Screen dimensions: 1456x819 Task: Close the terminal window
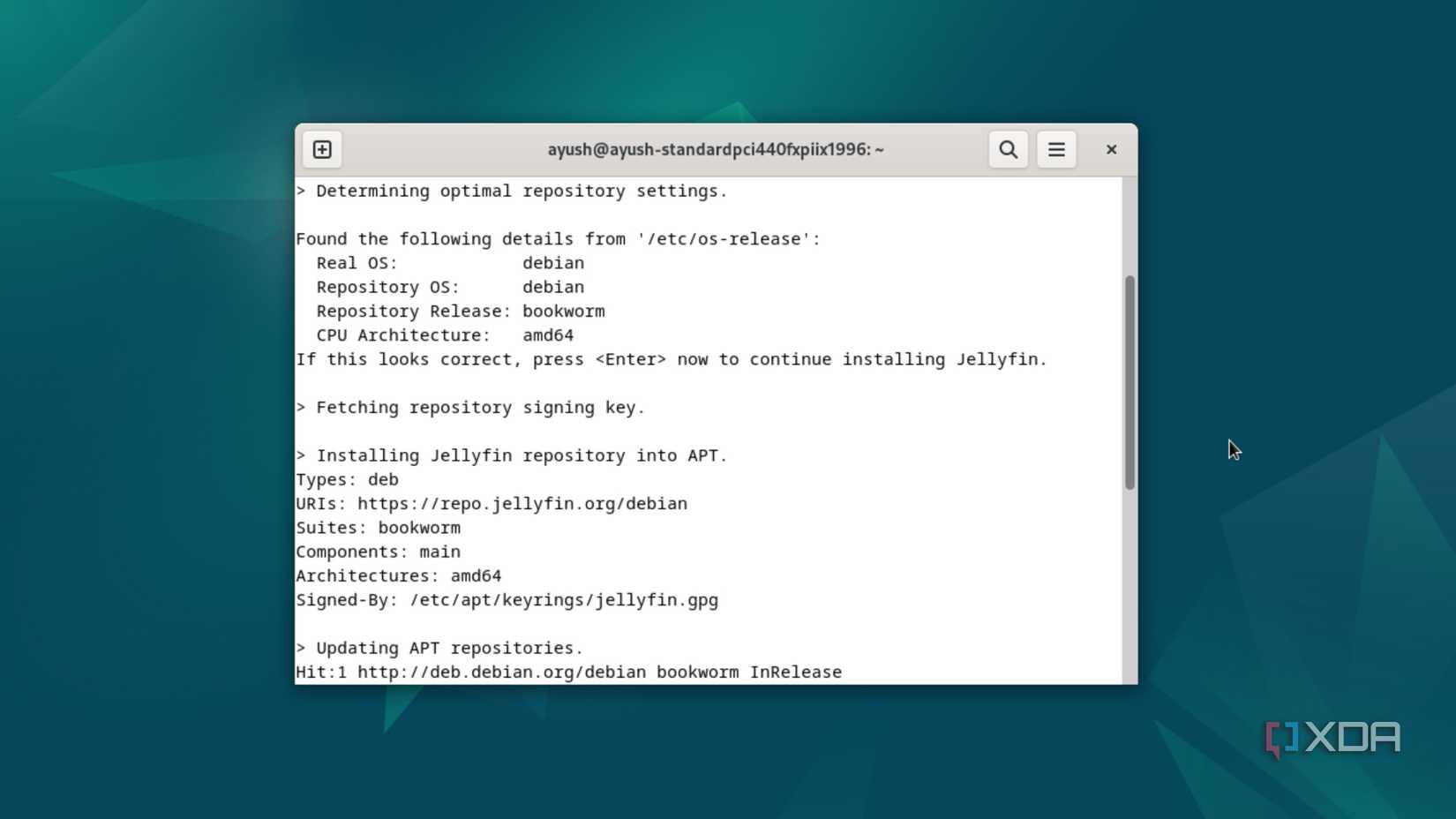click(x=1110, y=149)
